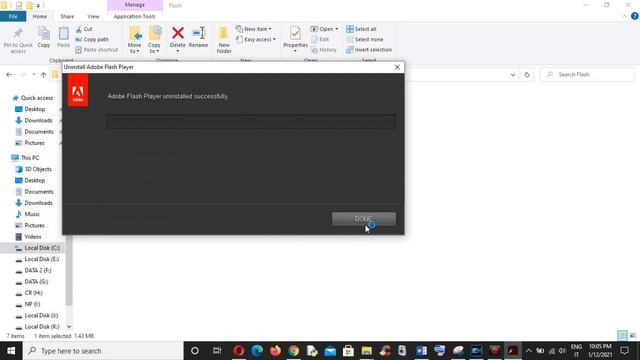Expand the Open dropdown in ribbon
The height and width of the screenshot is (360, 640).
(324, 29)
